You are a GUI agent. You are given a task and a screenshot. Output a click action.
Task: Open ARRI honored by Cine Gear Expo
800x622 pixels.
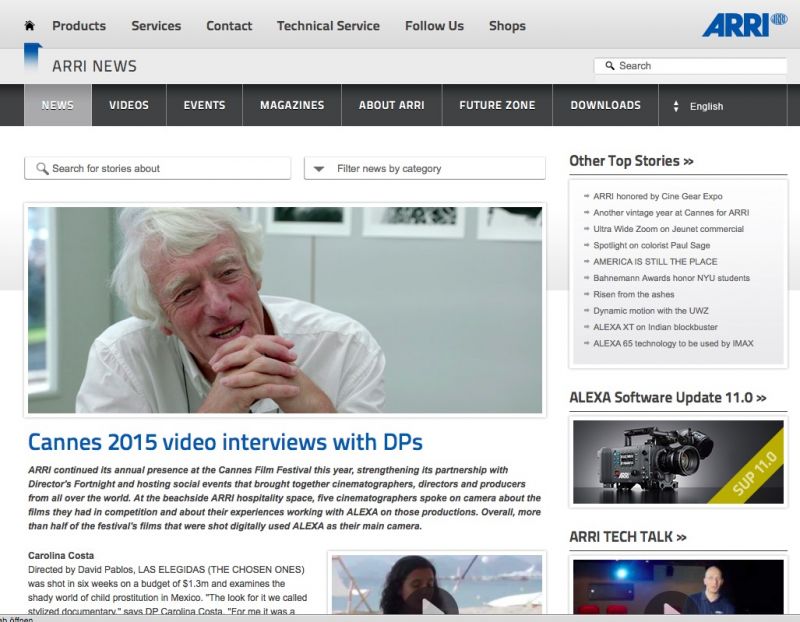pyautogui.click(x=658, y=196)
